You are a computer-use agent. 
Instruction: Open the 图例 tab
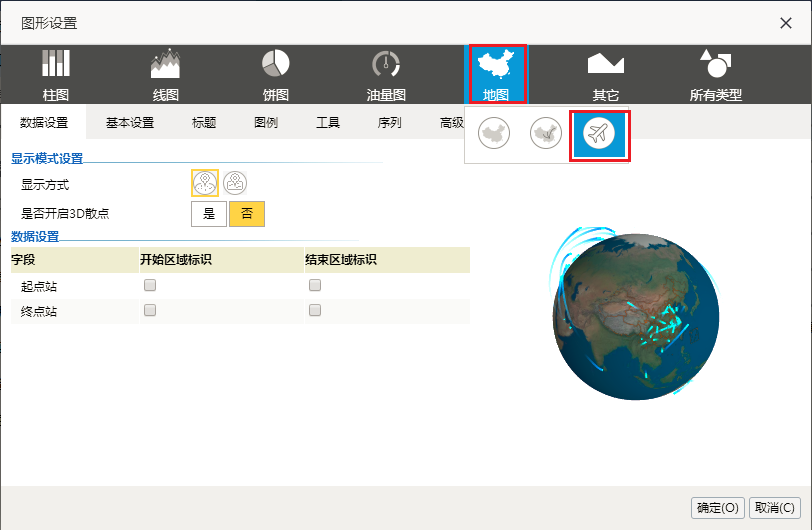266,123
